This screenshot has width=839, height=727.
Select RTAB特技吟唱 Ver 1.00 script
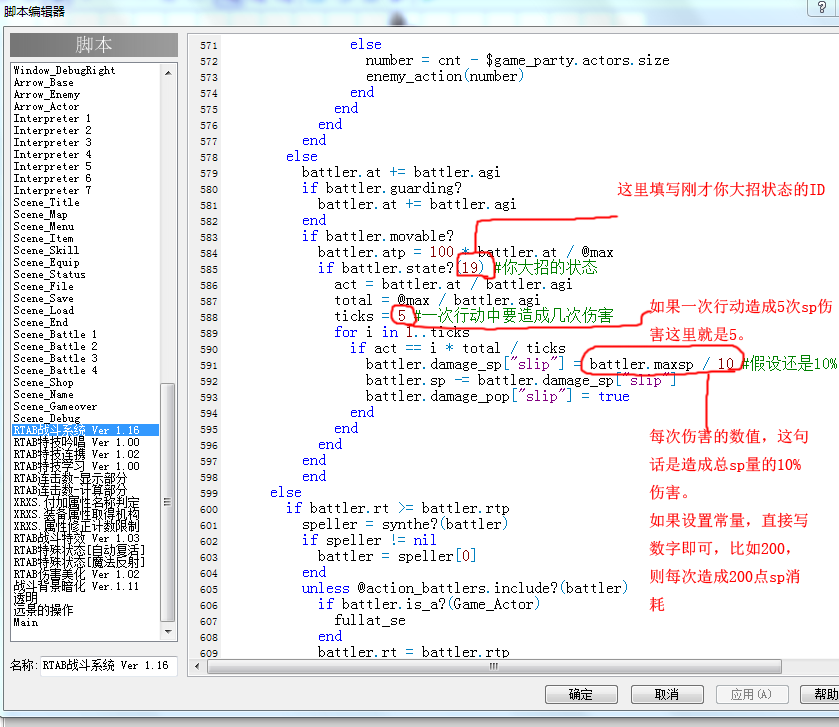[77, 442]
